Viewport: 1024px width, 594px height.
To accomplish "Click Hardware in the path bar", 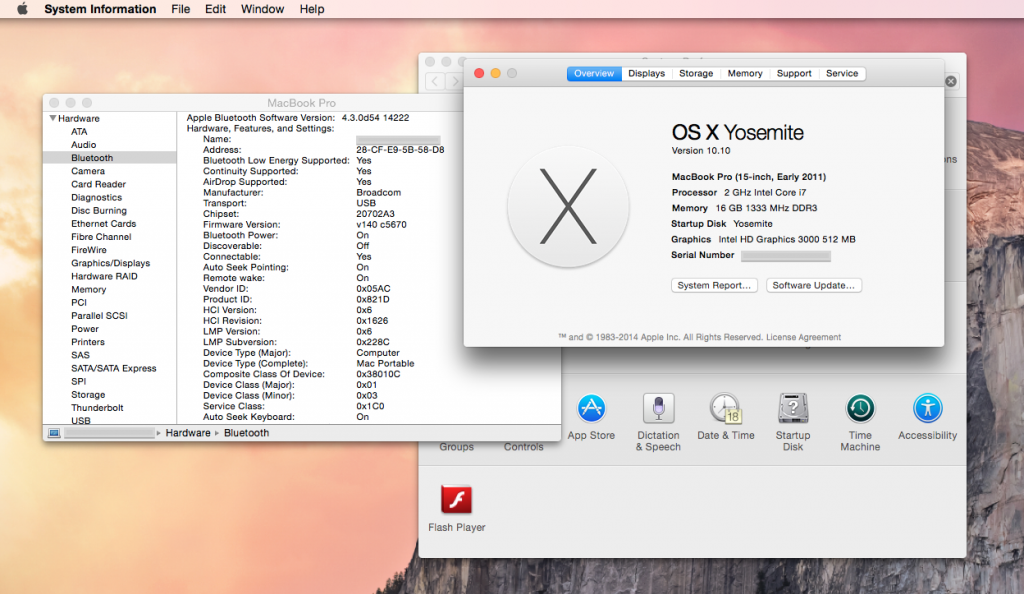I will 188,433.
